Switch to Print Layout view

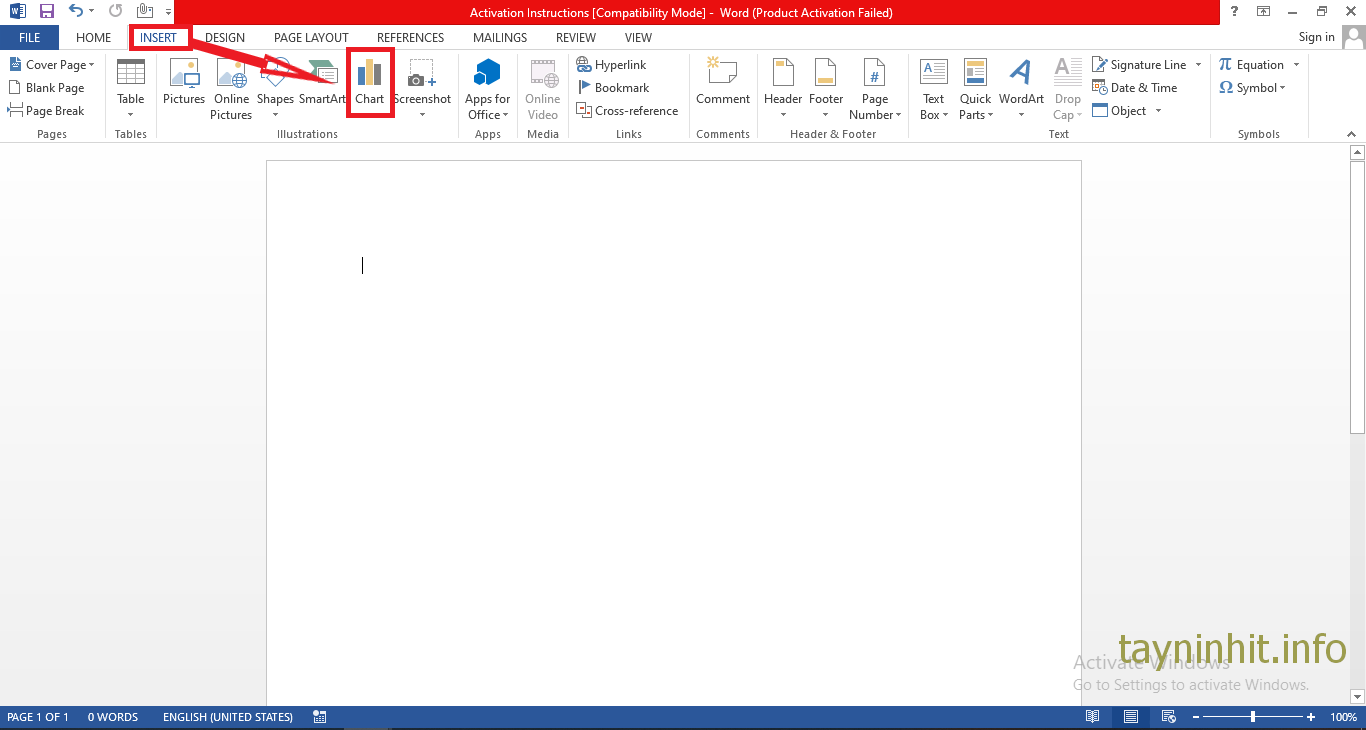(x=1130, y=717)
